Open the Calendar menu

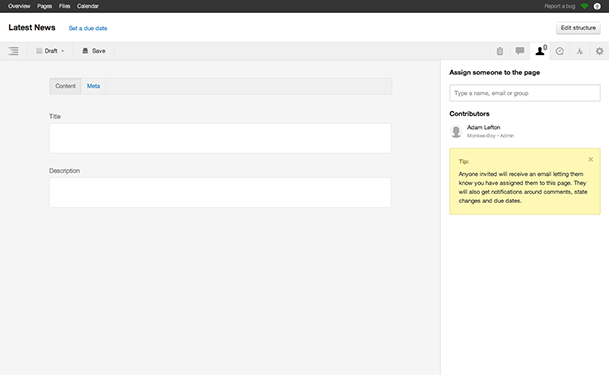pos(88,6)
